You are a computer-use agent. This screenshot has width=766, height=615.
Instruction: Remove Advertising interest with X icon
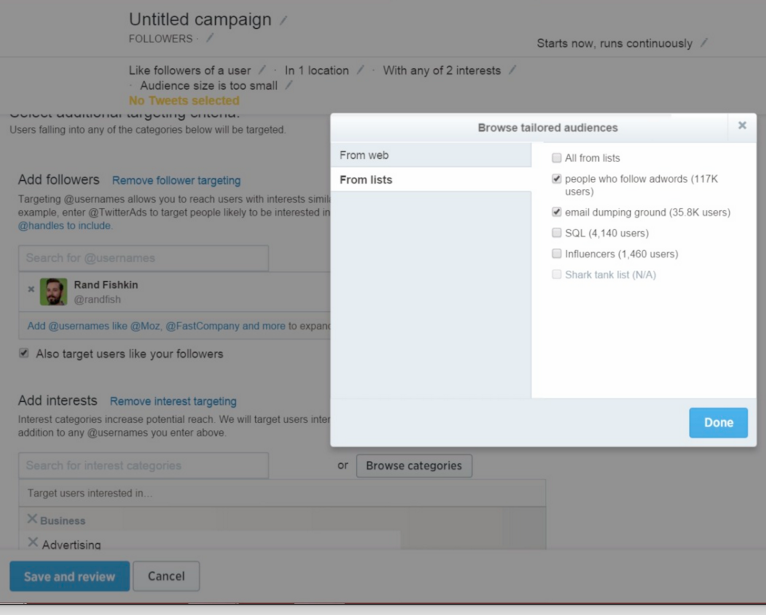pyautogui.click(x=32, y=543)
